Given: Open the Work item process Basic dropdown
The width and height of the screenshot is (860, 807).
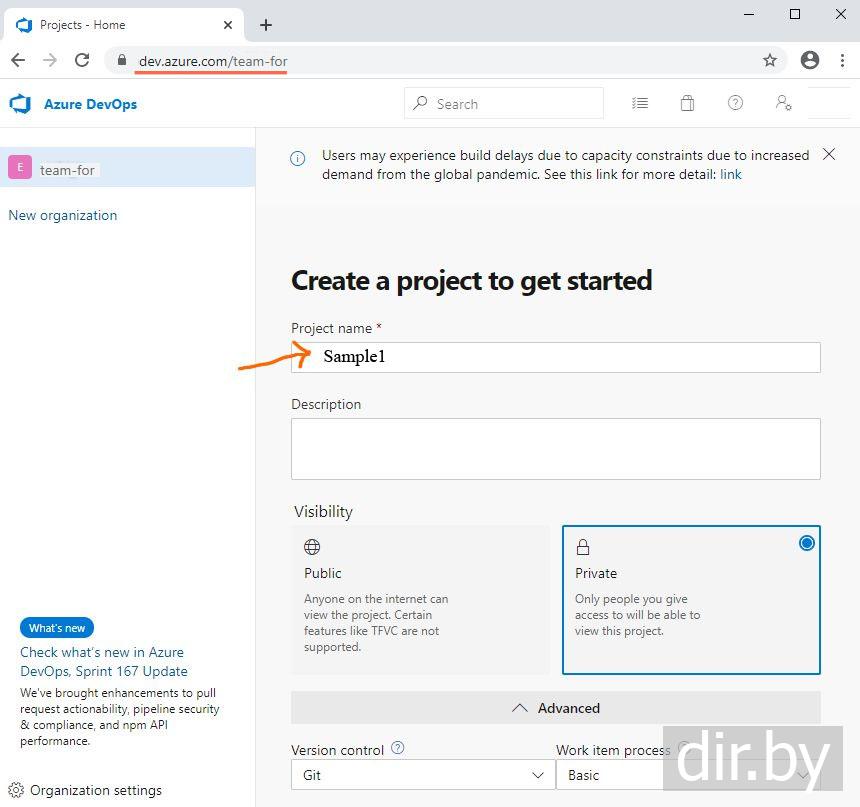Looking at the screenshot, I should pyautogui.click(x=688, y=775).
